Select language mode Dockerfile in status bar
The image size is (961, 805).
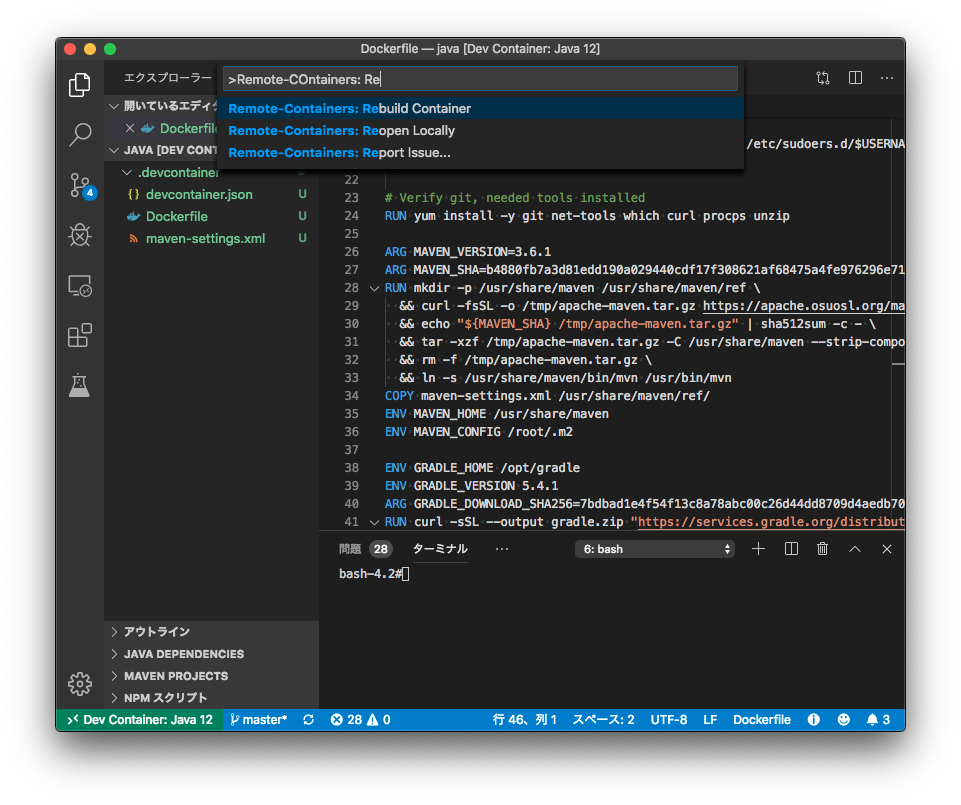[x=762, y=720]
